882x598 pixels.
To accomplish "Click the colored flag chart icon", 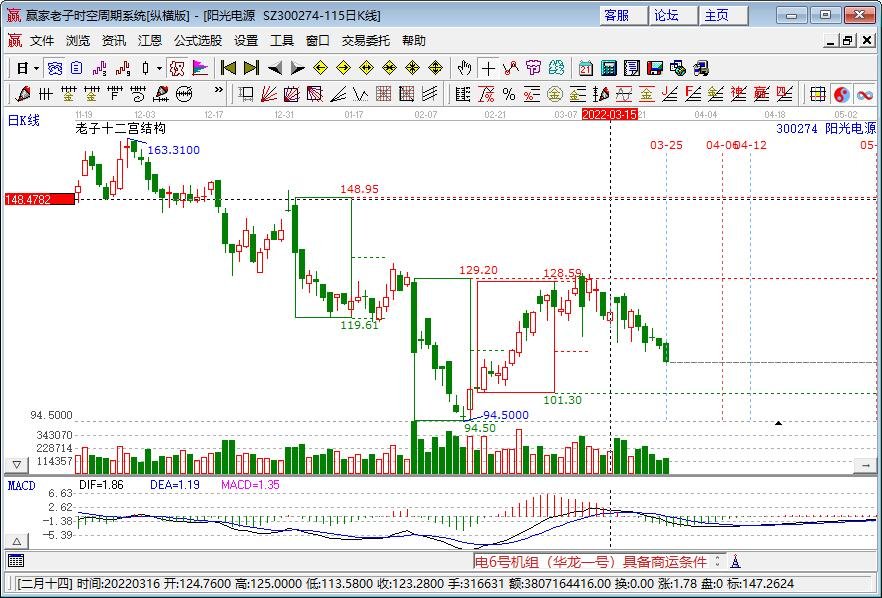I will (x=200, y=69).
